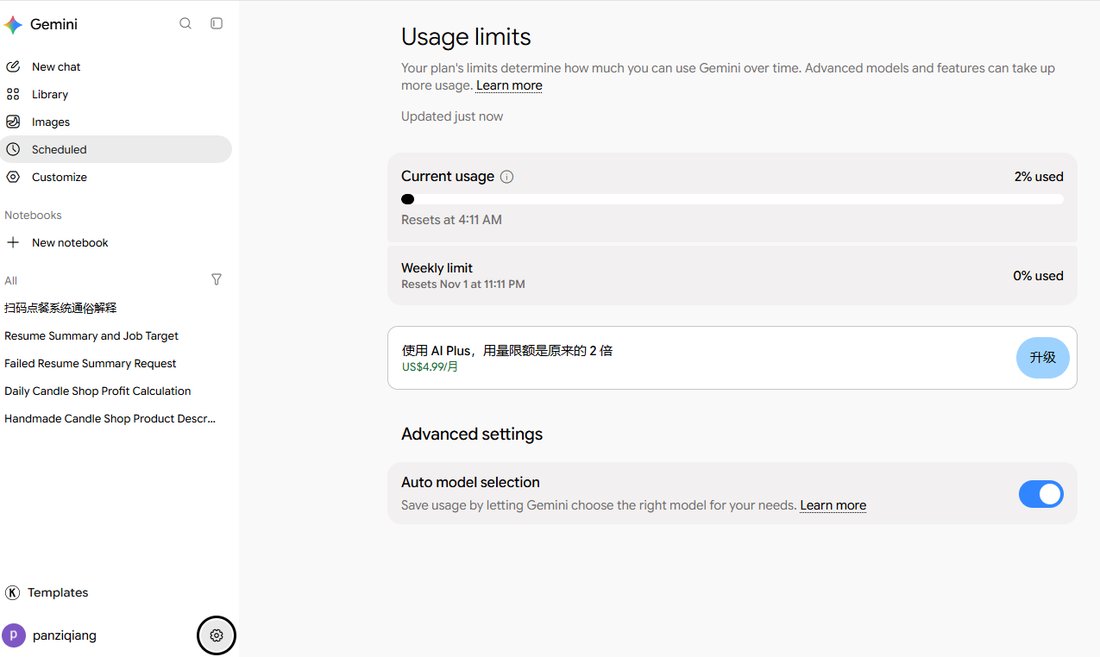Viewport: 1100px width, 657px height.
Task: Click the Updated just now text
Action: [x=452, y=116]
